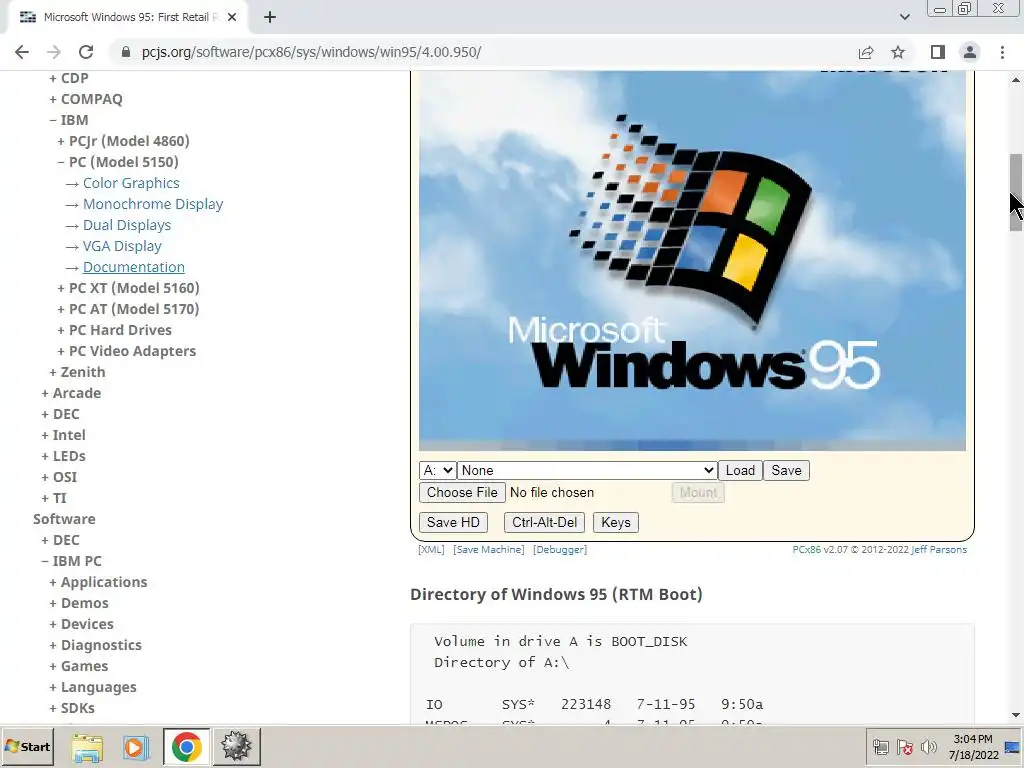Open the Keys button

(x=616, y=522)
